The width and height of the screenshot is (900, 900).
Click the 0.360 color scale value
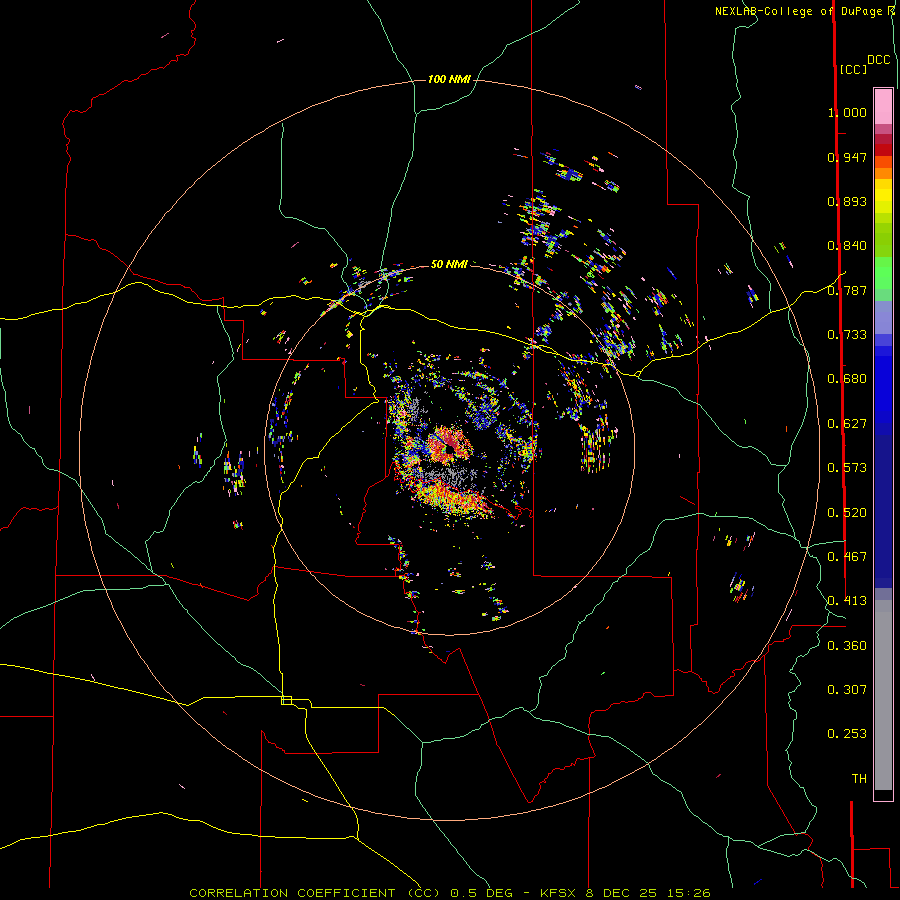pos(847,646)
